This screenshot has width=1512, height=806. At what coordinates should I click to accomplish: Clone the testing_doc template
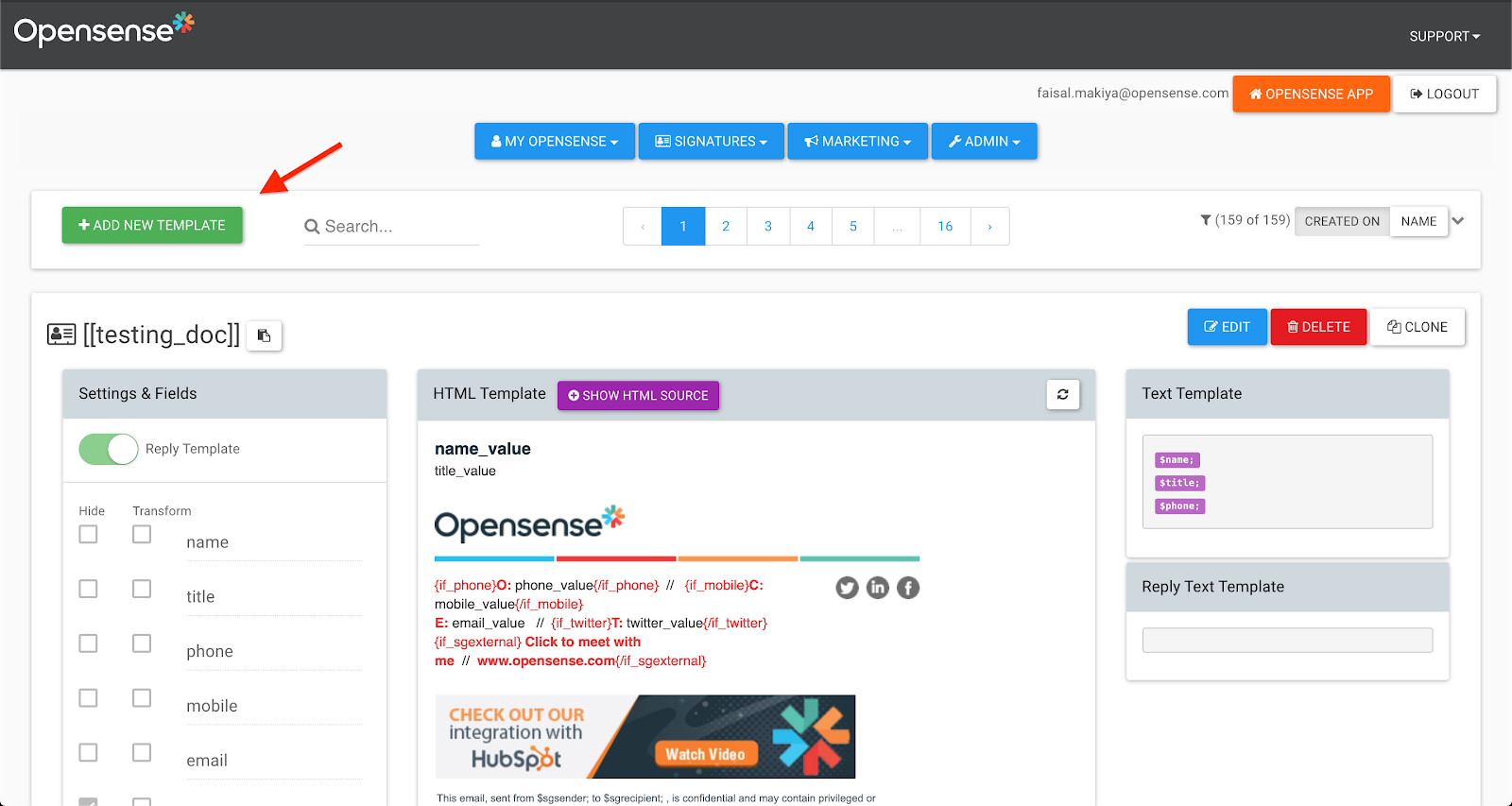coord(1417,327)
